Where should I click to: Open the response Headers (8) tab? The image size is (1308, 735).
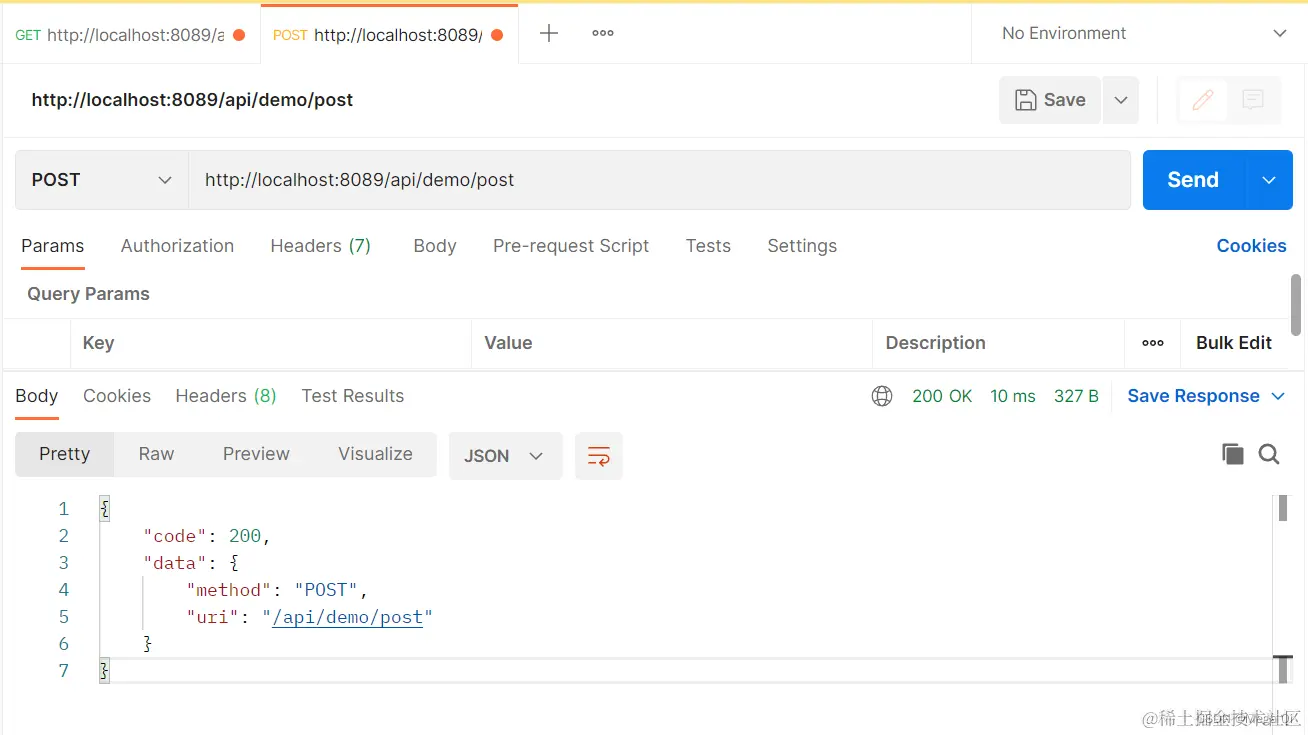[x=226, y=396]
